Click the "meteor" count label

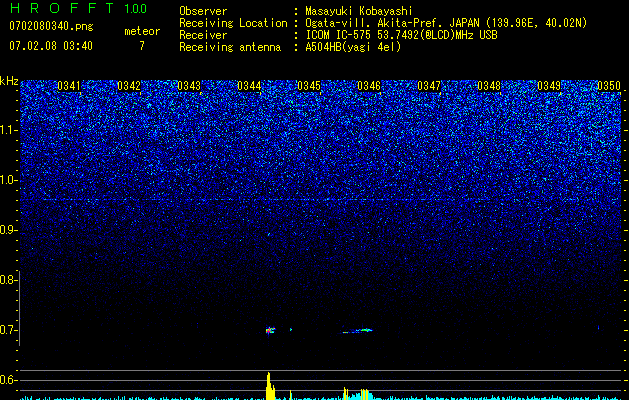pos(142,31)
